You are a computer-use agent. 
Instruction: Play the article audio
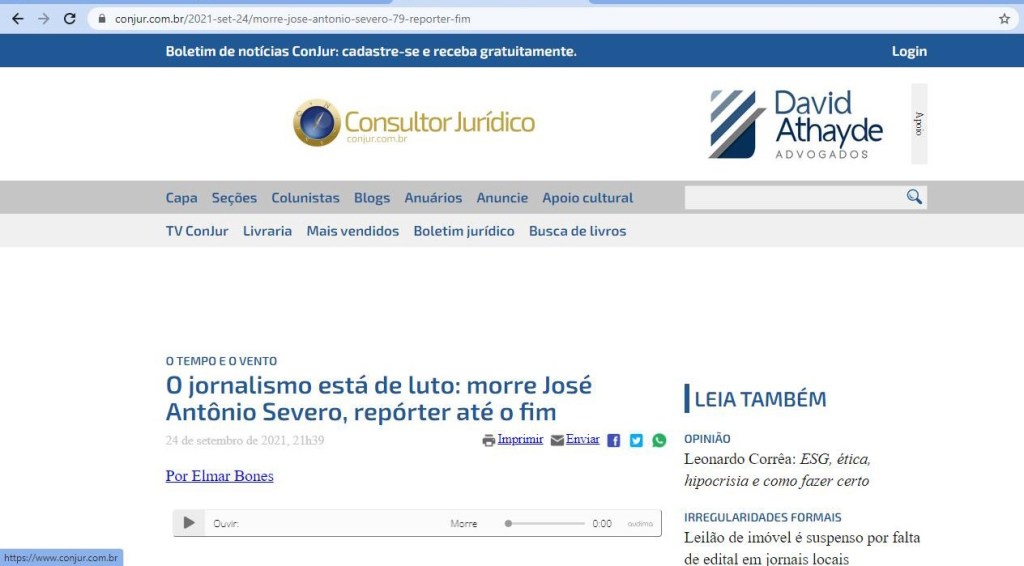[x=188, y=523]
